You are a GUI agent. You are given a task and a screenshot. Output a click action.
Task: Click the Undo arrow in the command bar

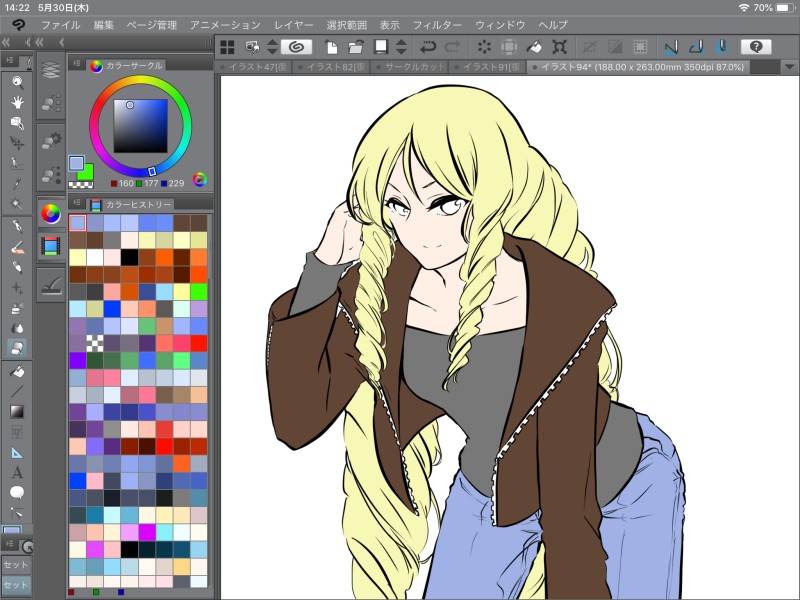click(x=429, y=46)
